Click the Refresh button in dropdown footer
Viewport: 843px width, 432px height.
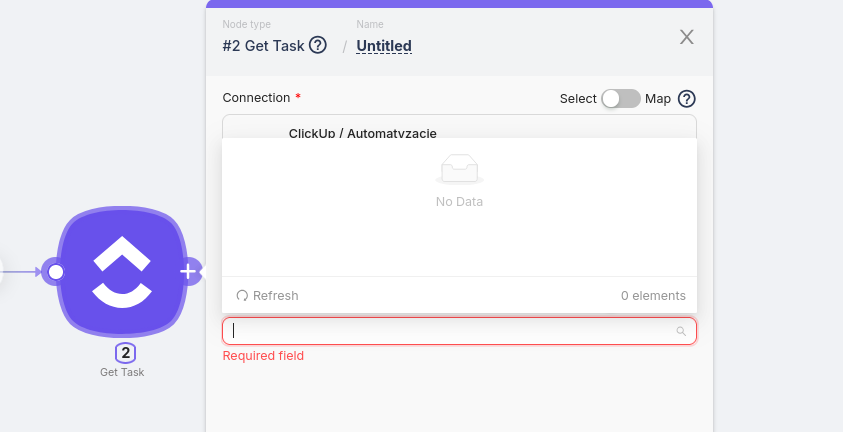[x=267, y=296]
